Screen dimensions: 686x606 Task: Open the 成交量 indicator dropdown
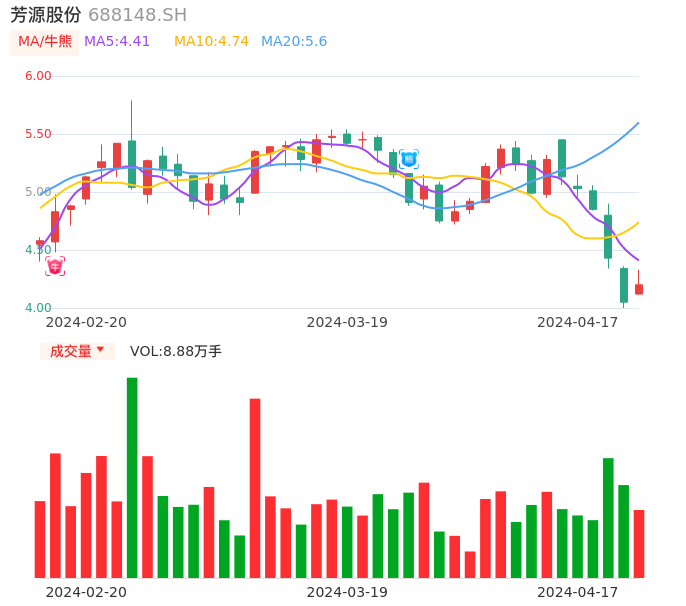pos(77,351)
